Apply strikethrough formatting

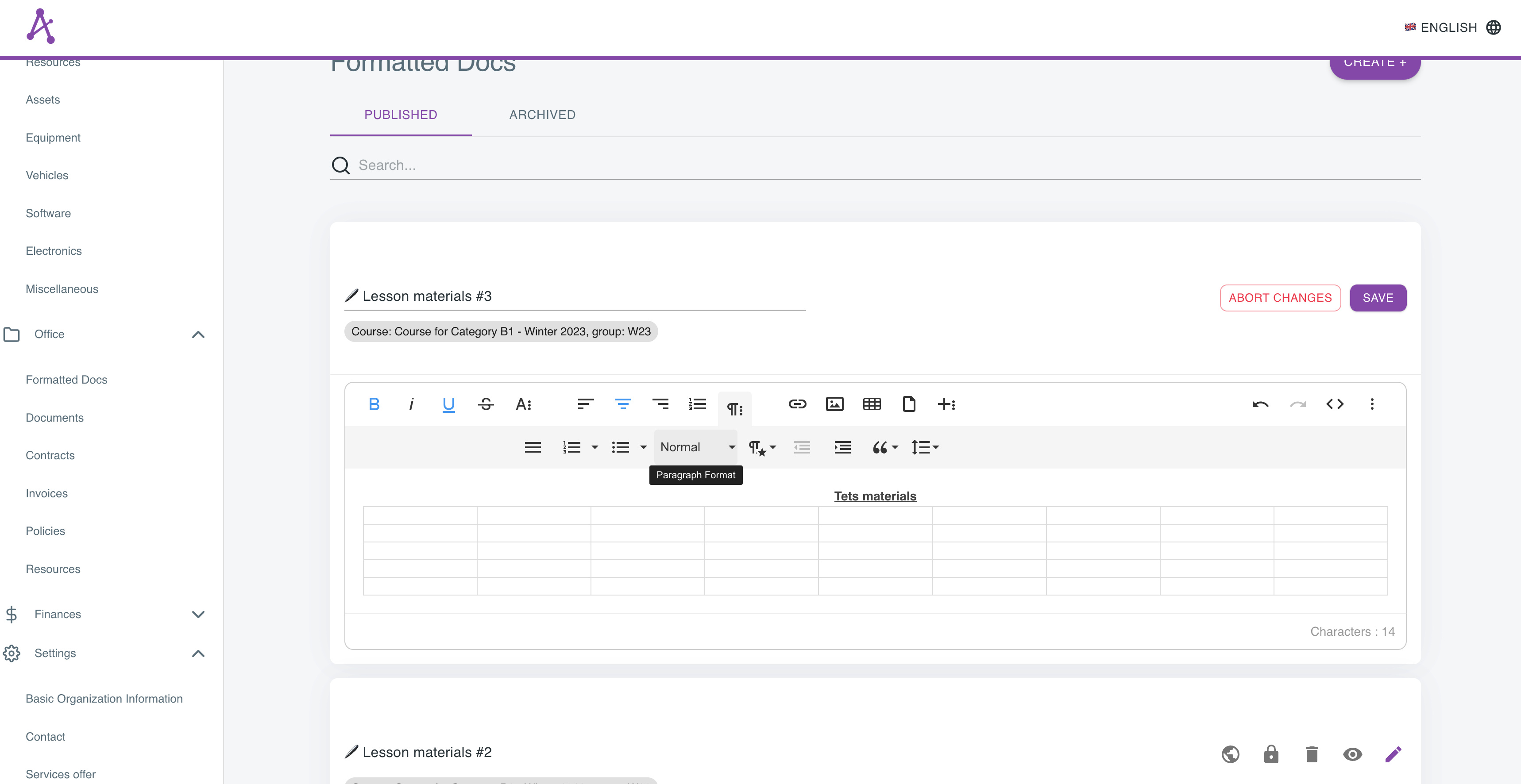click(x=486, y=404)
